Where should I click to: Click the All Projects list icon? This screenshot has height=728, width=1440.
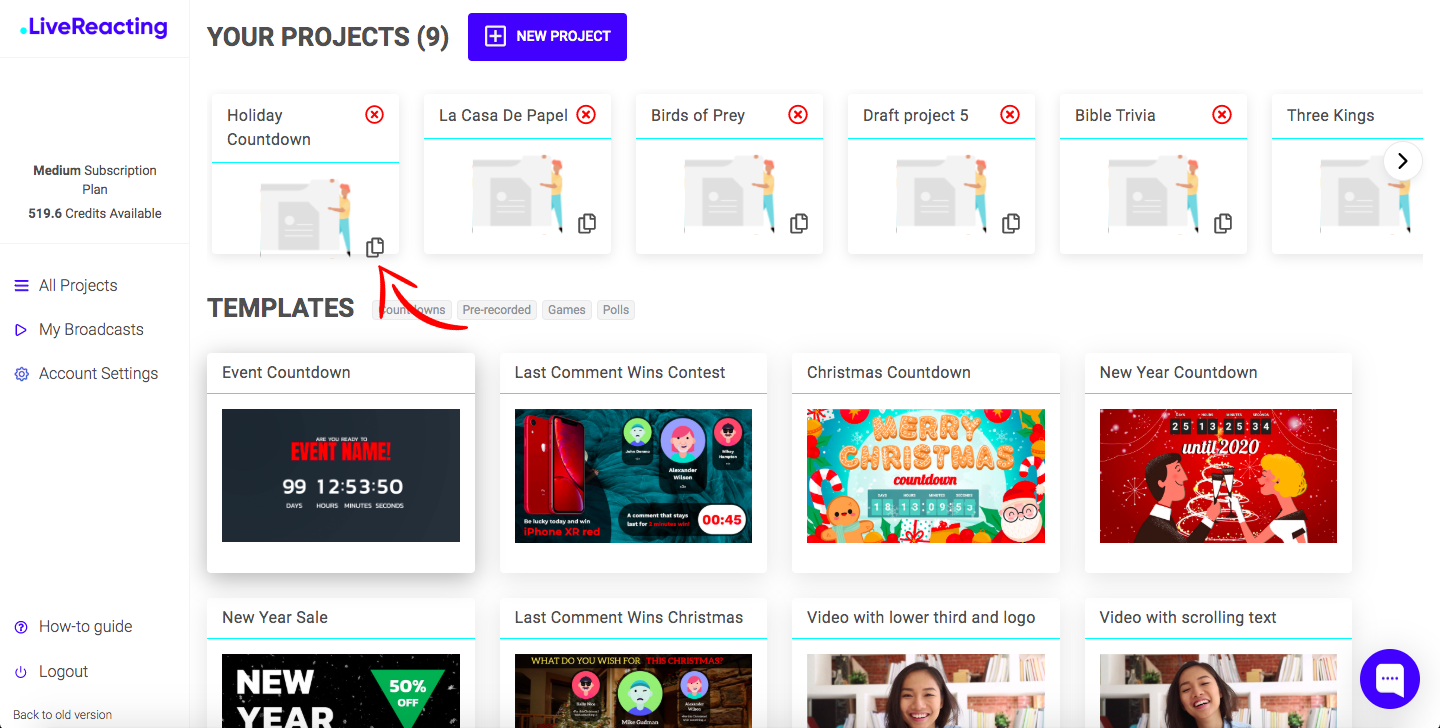coord(21,286)
